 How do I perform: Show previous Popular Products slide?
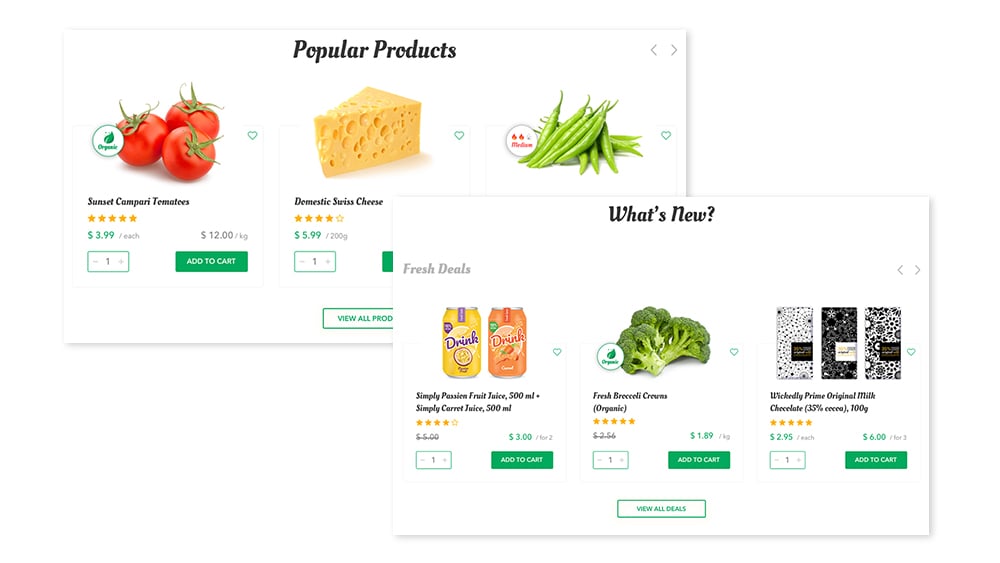point(653,50)
